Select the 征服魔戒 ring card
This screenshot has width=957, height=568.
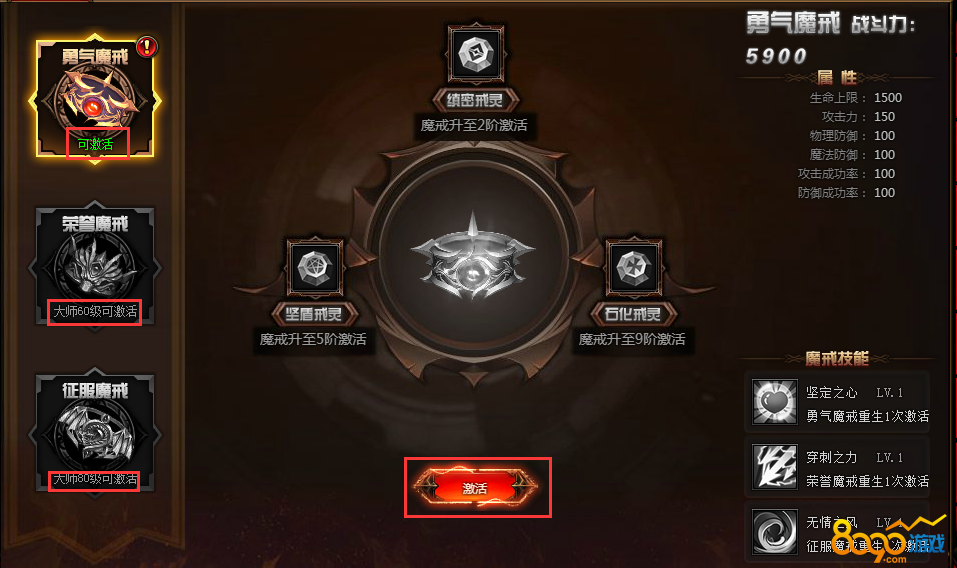point(95,433)
